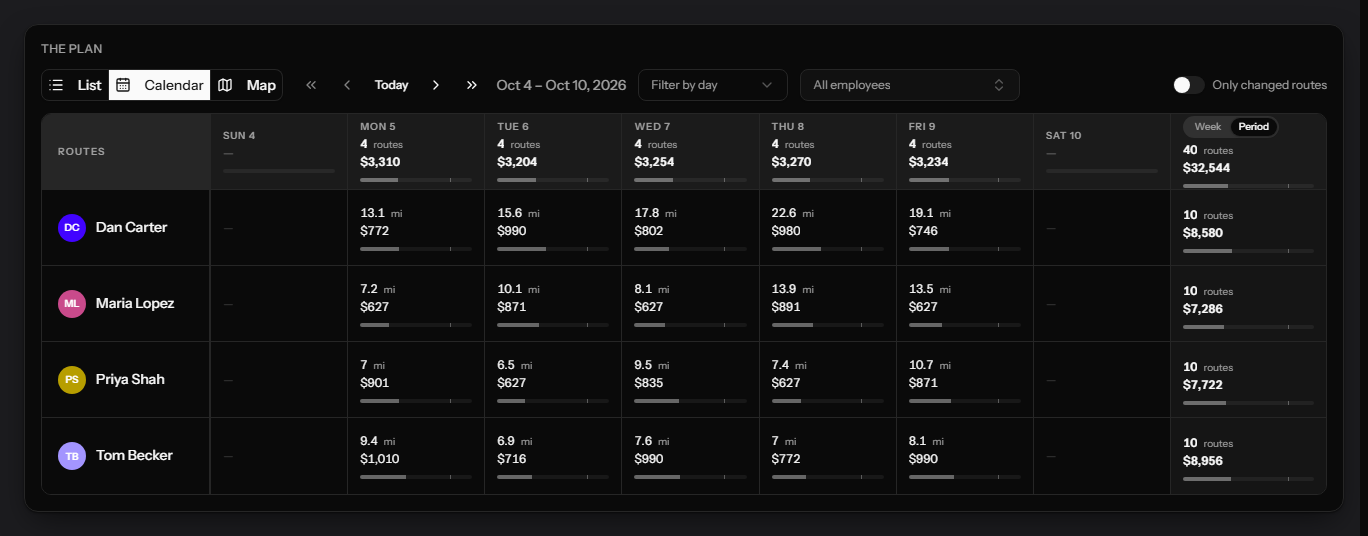Open the All employees dropdown
This screenshot has height=536, width=1368.
click(910, 85)
